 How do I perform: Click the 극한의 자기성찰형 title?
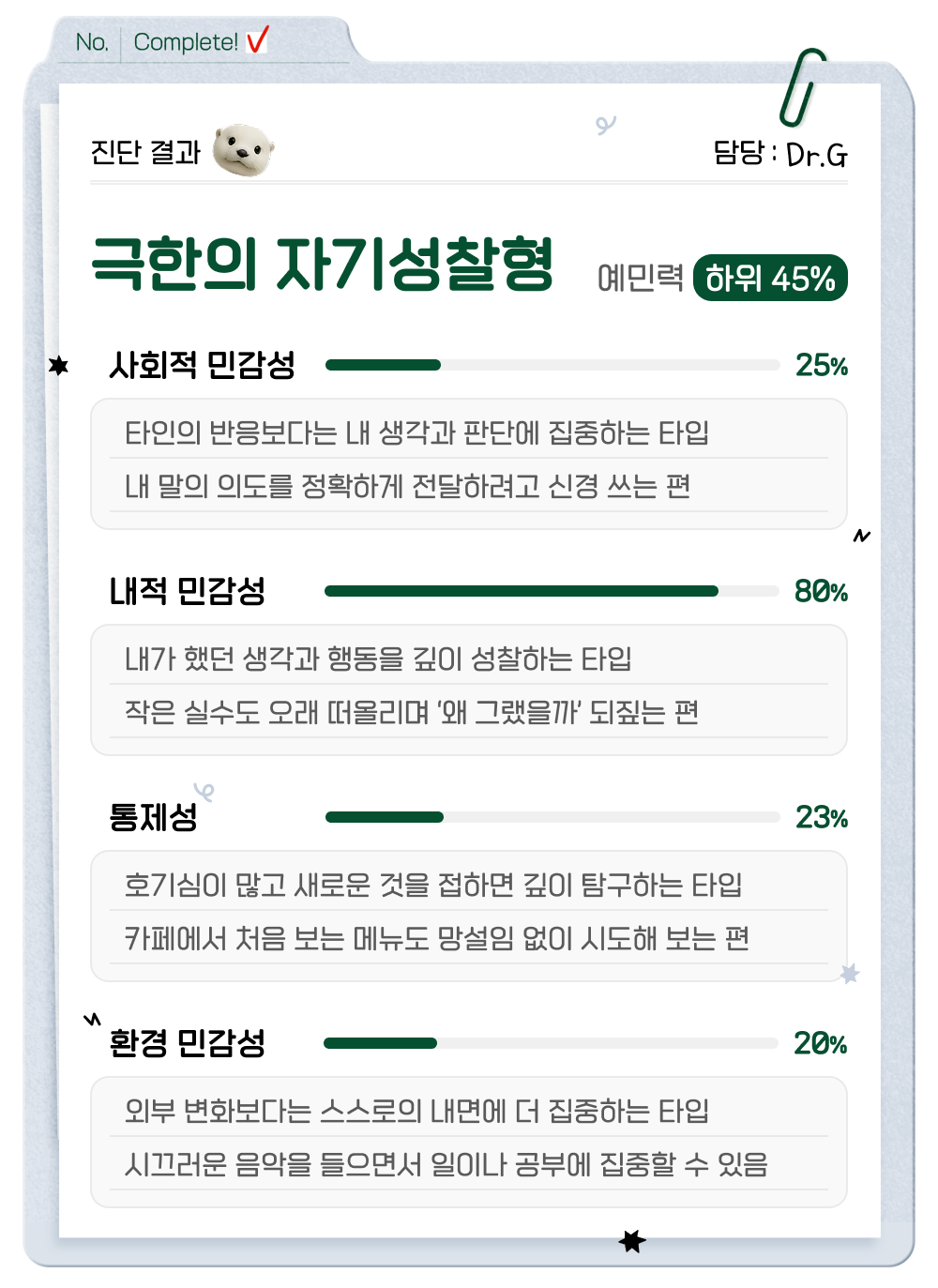(323, 265)
